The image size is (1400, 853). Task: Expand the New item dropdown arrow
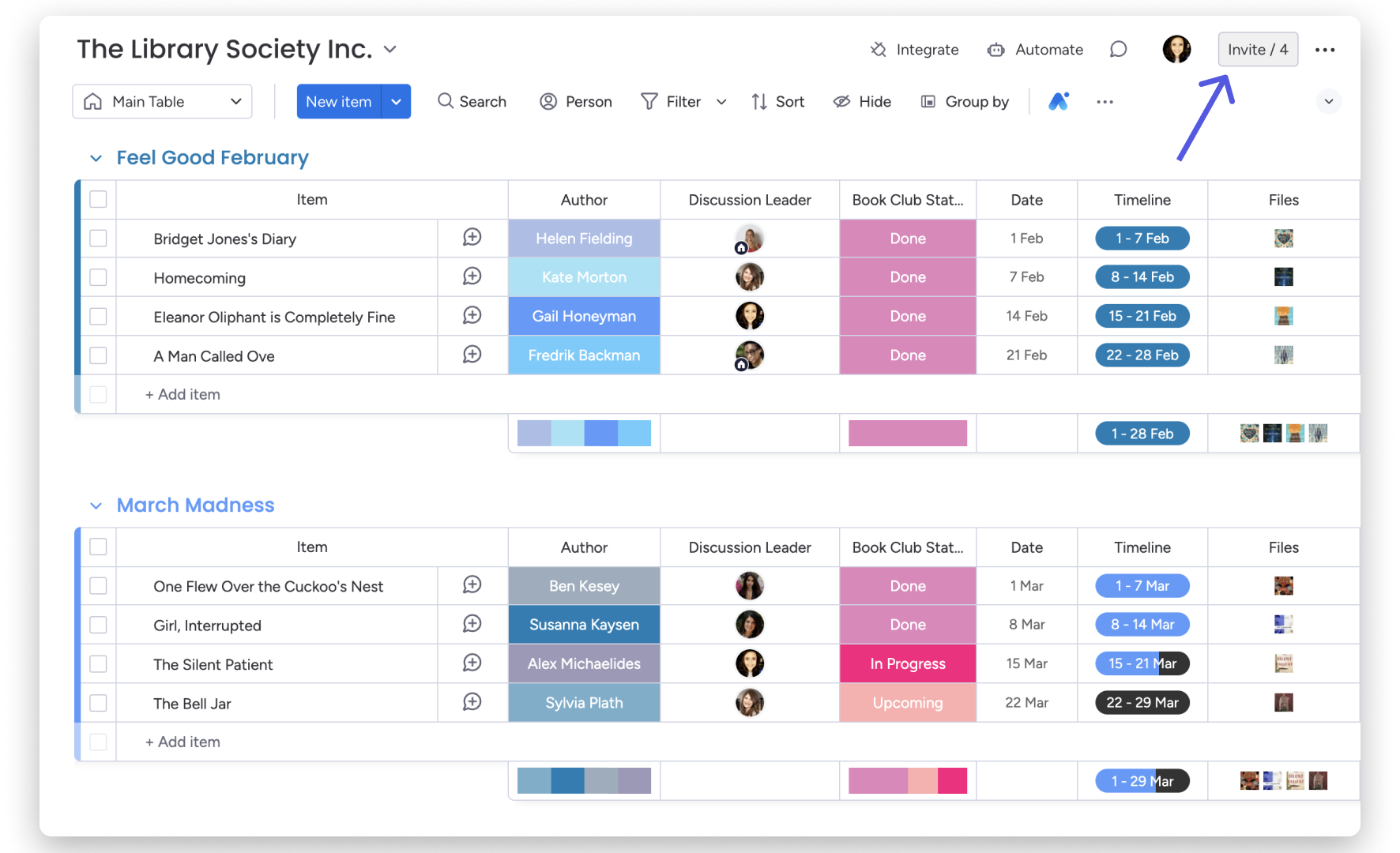pos(396,101)
